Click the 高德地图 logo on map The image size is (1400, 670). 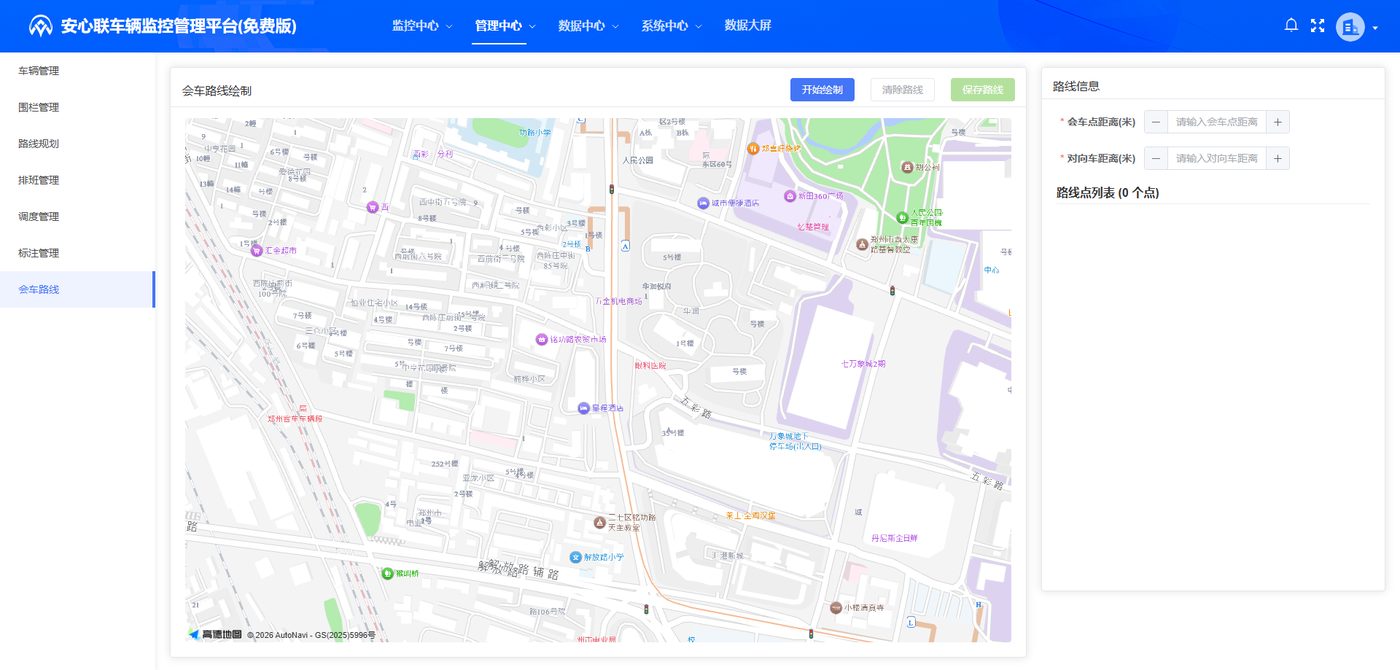tap(215, 634)
